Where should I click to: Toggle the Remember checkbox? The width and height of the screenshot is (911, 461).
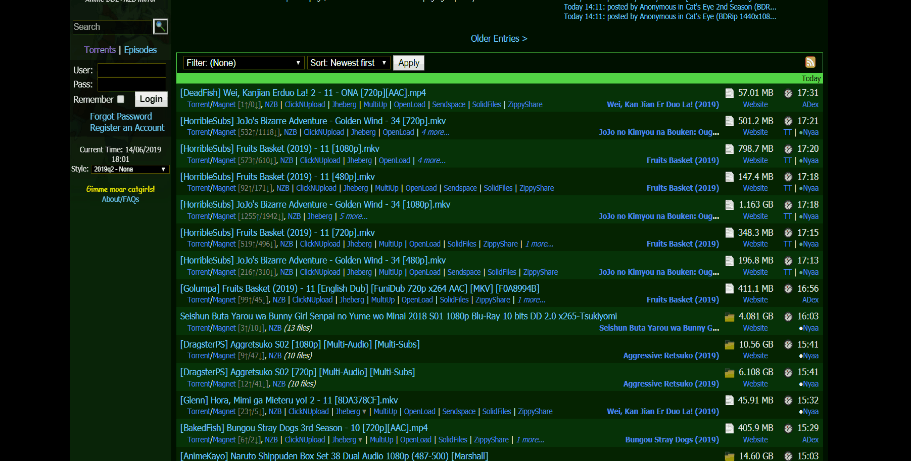point(121,99)
